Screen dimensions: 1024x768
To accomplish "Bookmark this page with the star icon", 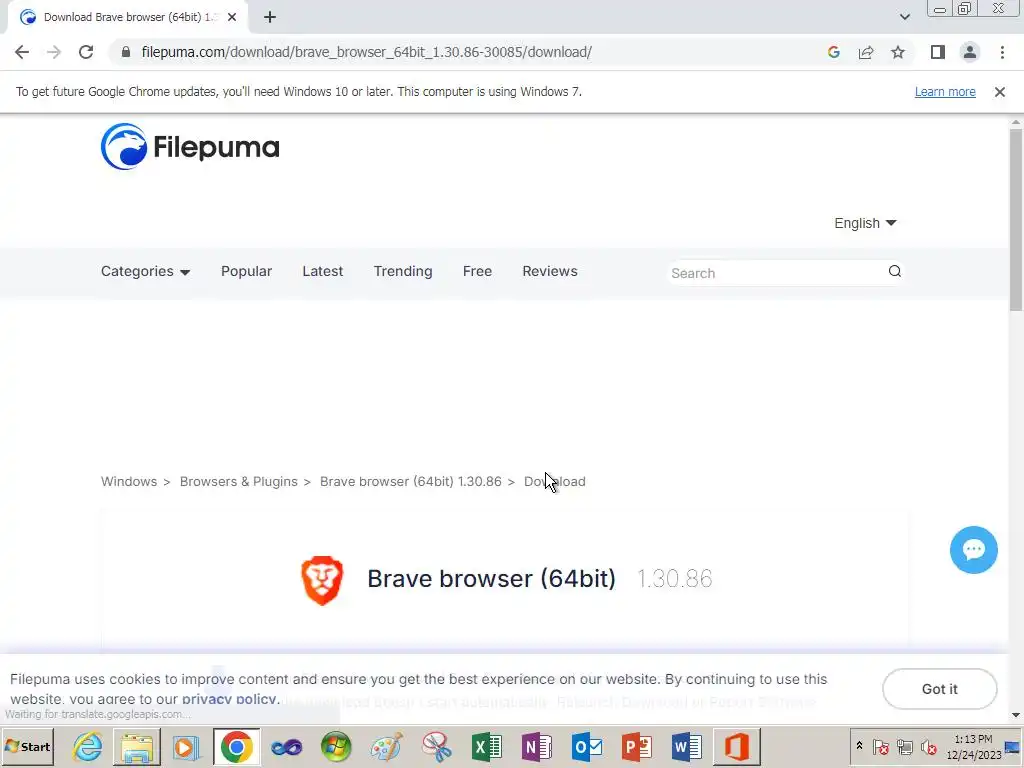I will click(x=898, y=52).
